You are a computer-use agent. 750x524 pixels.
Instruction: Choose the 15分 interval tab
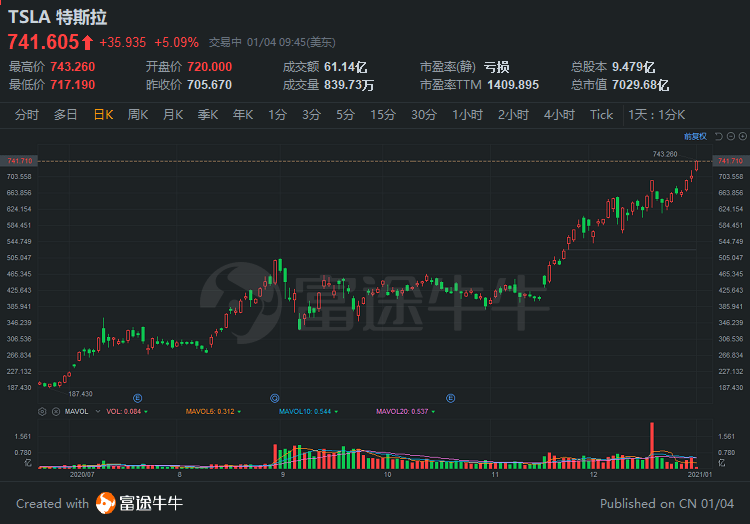[x=383, y=115]
